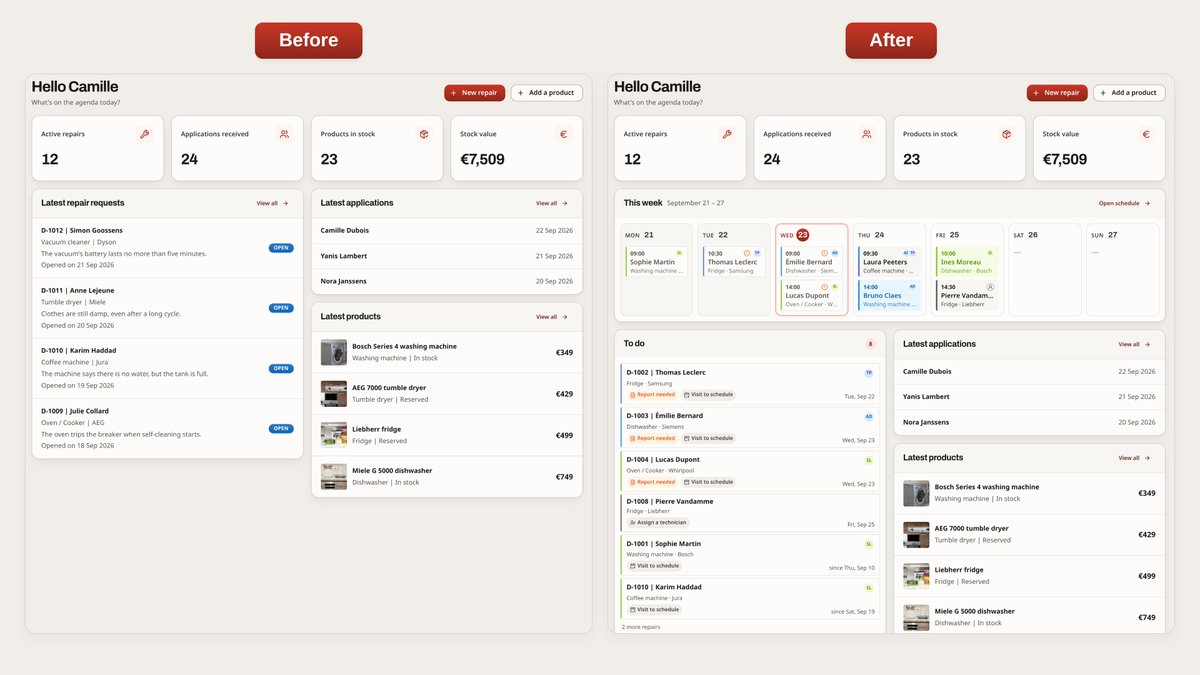Click the euro icon in the After panel's Stock value card

point(1146,134)
